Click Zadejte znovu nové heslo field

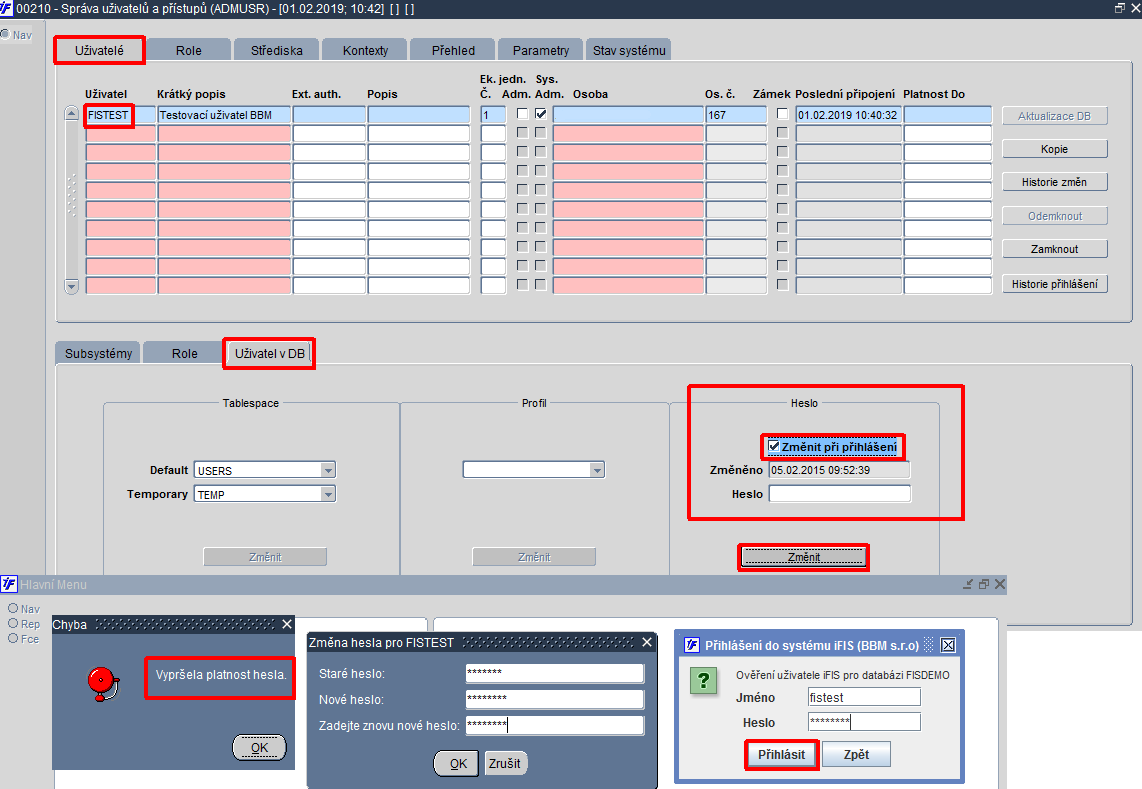click(555, 725)
